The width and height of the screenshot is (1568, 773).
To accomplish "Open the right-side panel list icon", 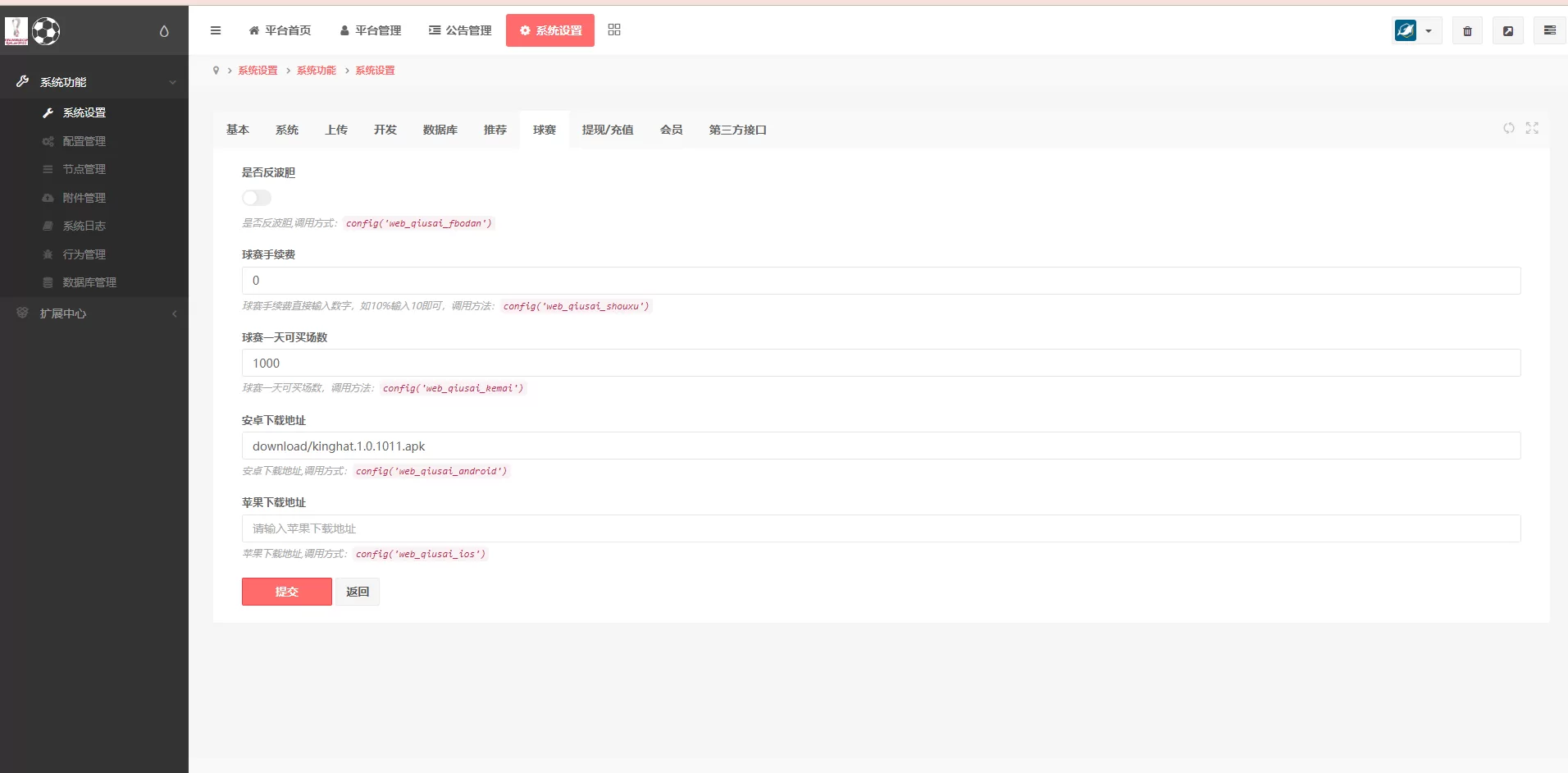I will pos(1549,30).
